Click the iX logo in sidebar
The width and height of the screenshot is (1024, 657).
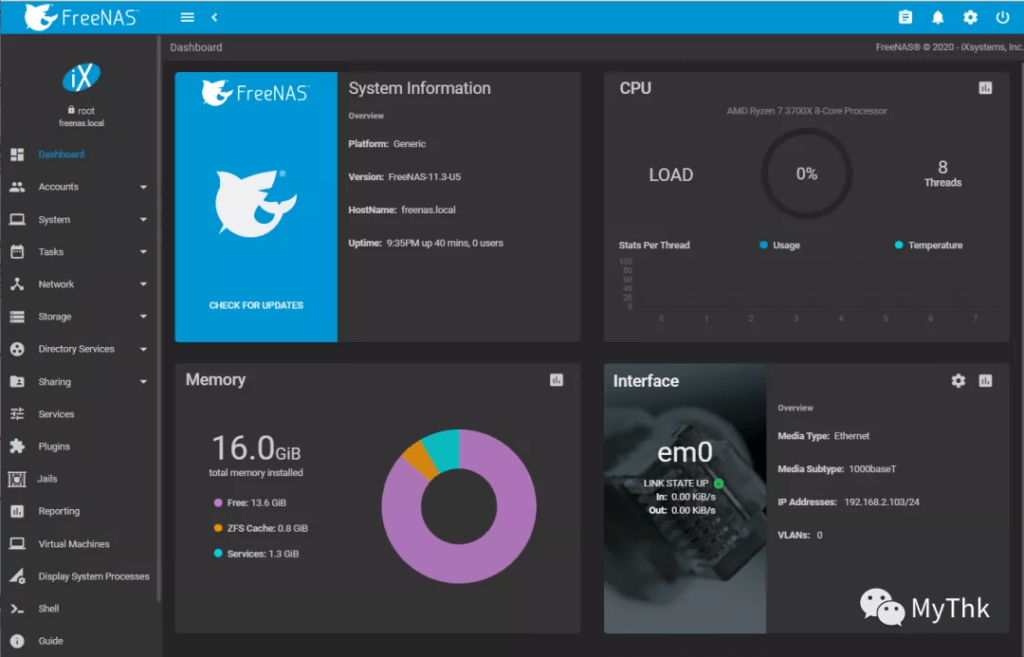click(81, 78)
